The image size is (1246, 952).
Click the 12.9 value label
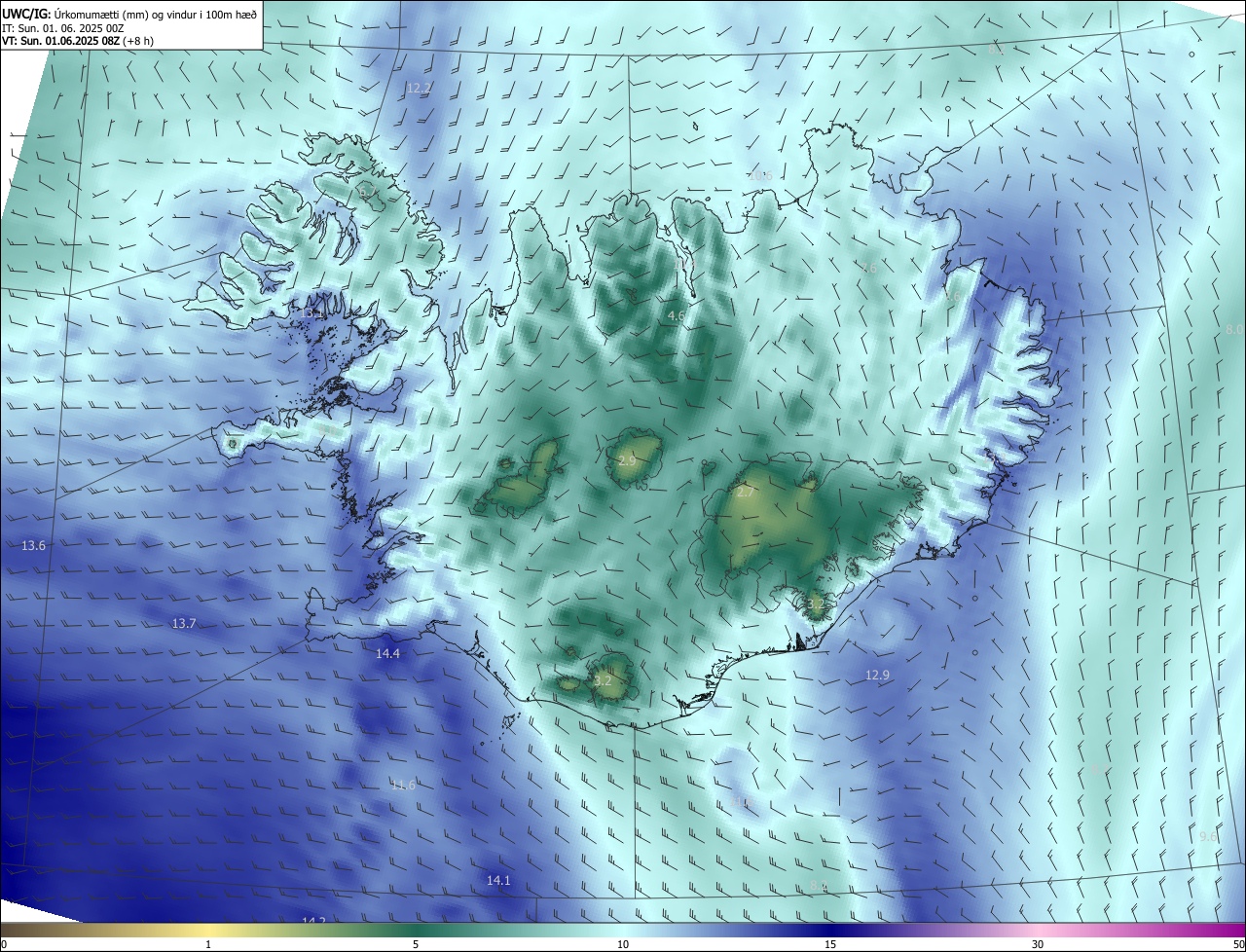(877, 675)
